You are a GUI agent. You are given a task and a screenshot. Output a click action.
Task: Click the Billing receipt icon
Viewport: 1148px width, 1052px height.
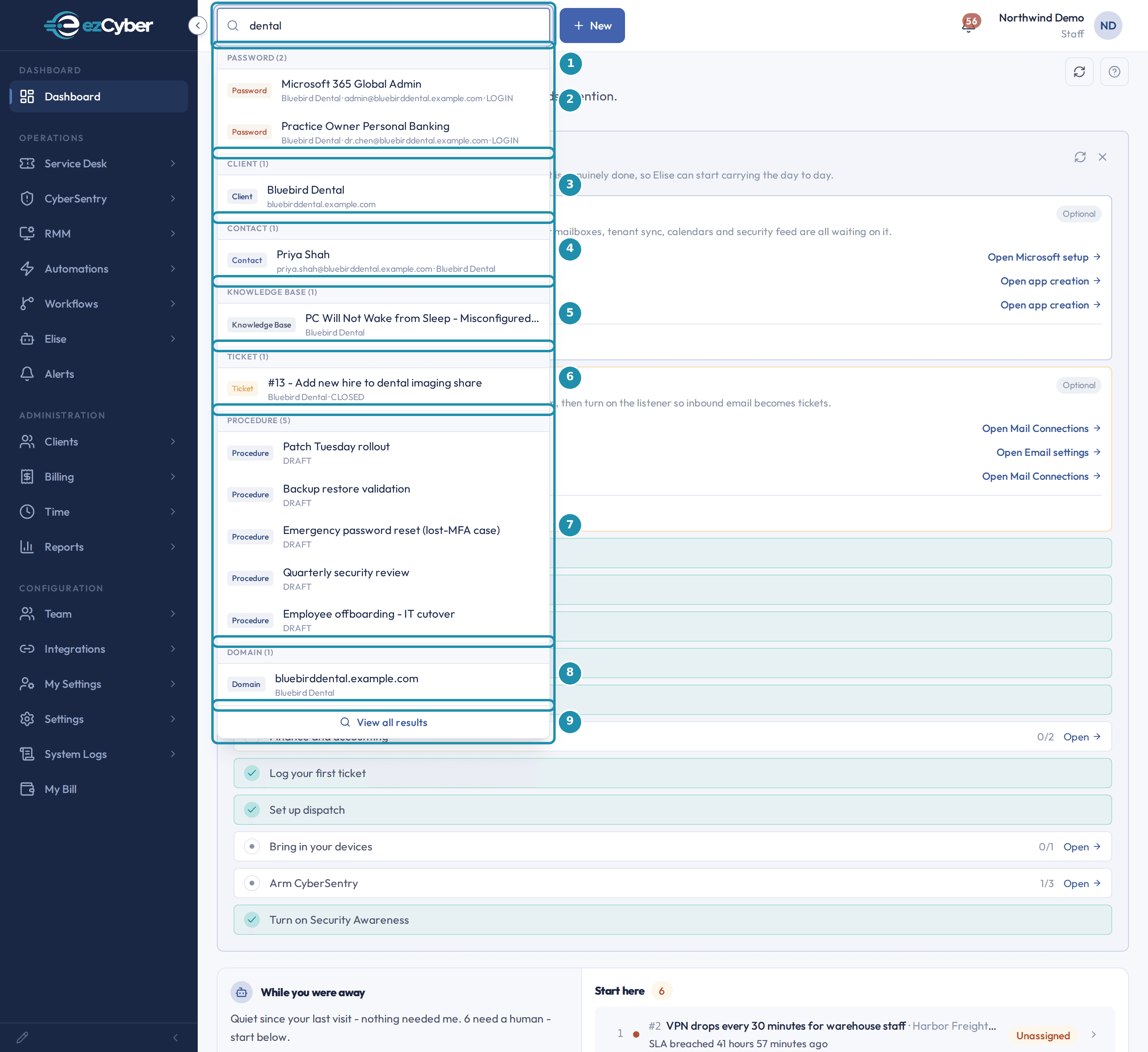tap(27, 477)
